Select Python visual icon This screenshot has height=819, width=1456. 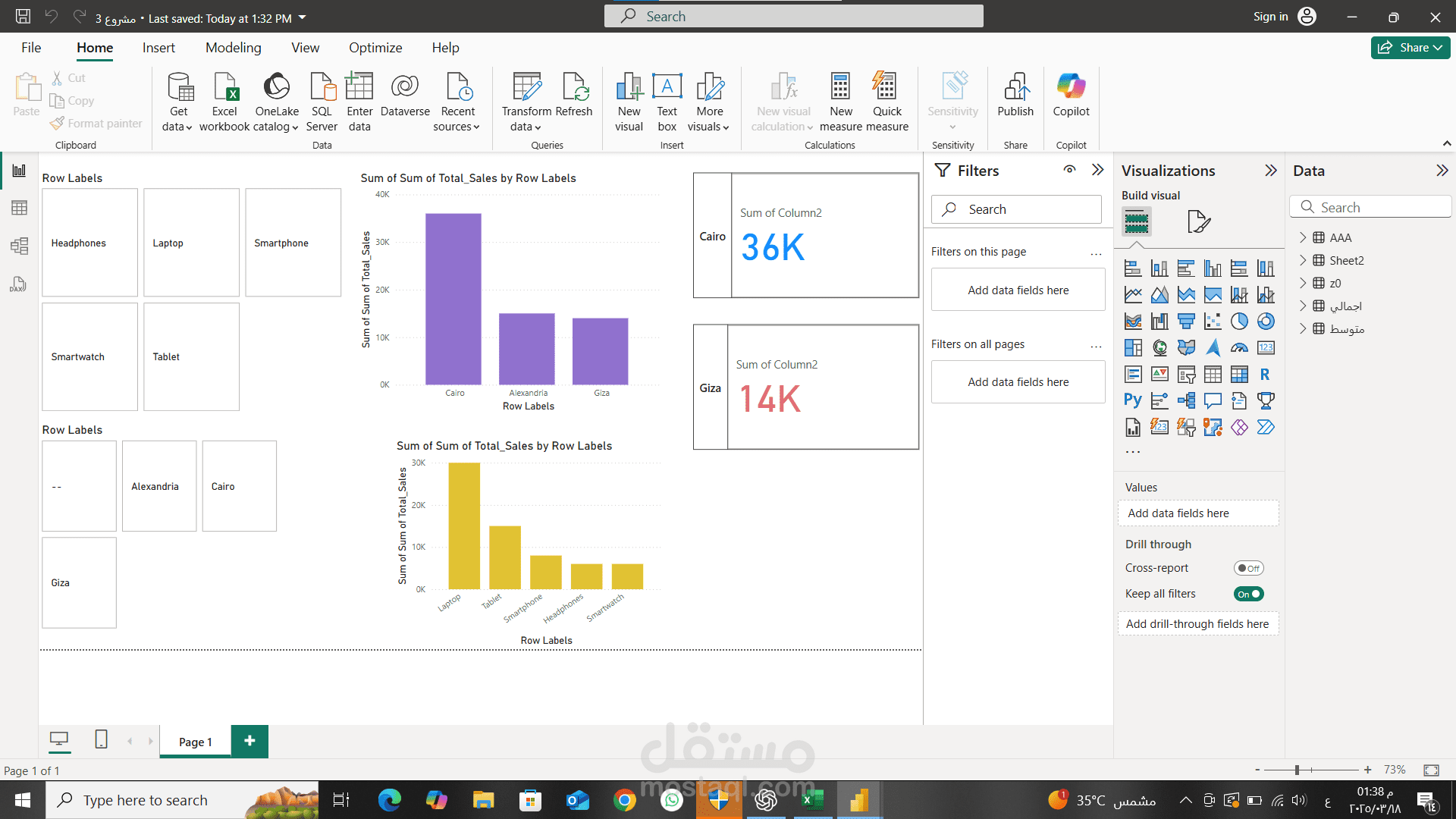pyautogui.click(x=1133, y=401)
